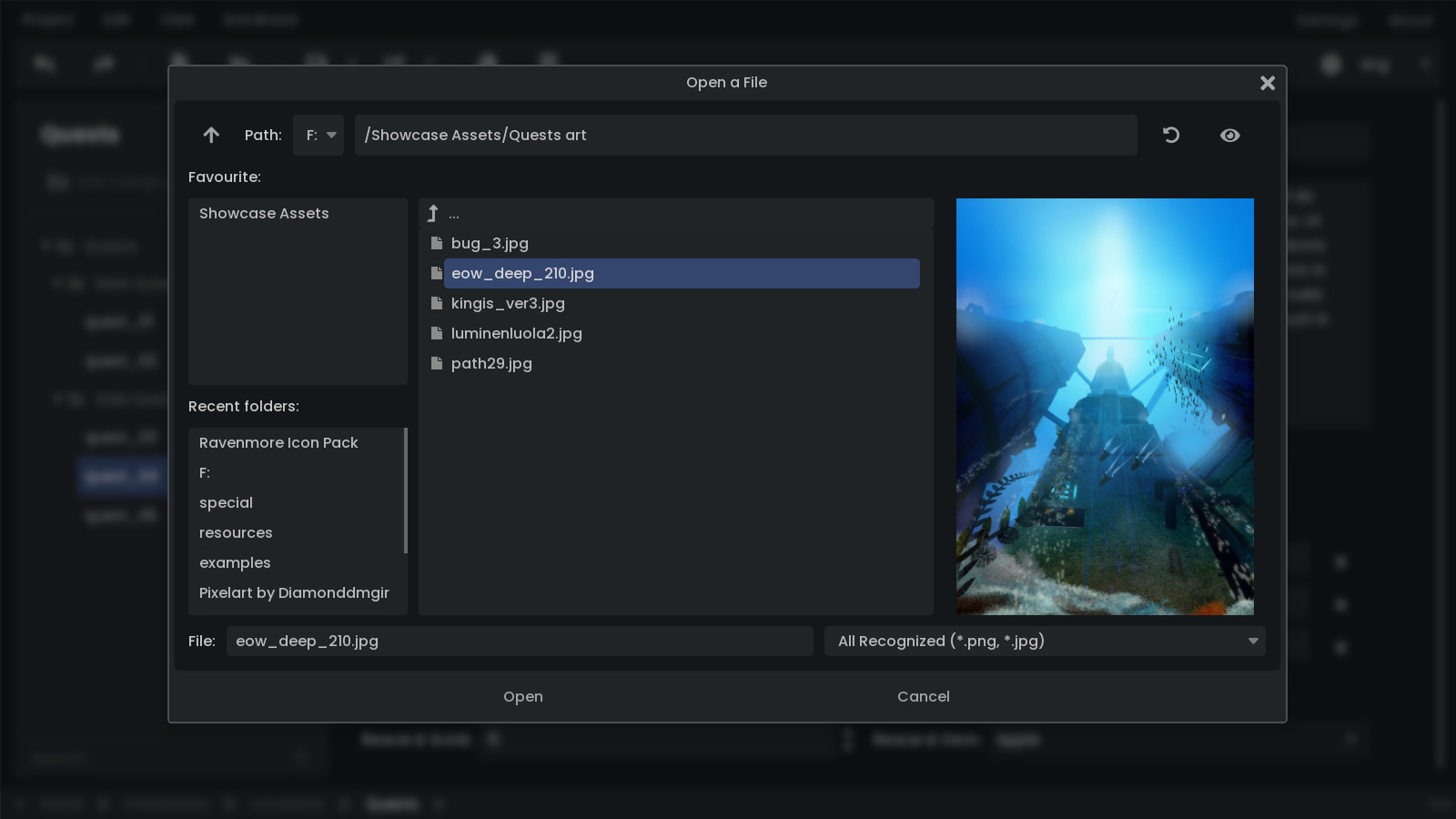Screen dimensions: 1456x819
Task: Toggle hidden files visibility with the eye icon
Action: (1229, 135)
